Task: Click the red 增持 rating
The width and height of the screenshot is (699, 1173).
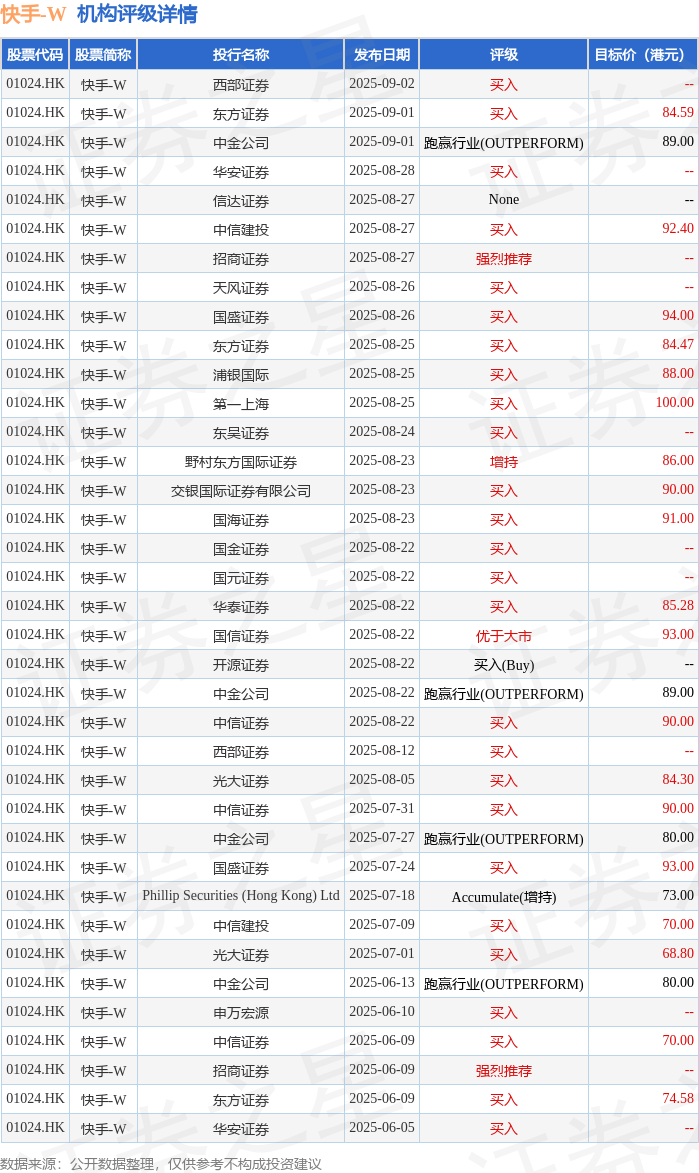Action: tap(504, 462)
